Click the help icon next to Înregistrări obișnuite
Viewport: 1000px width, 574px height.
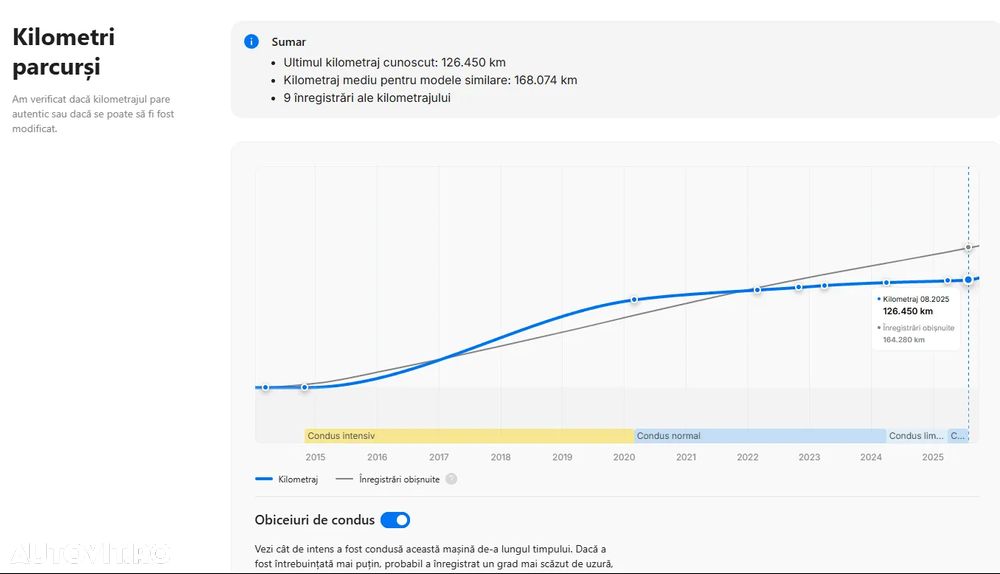click(x=451, y=479)
